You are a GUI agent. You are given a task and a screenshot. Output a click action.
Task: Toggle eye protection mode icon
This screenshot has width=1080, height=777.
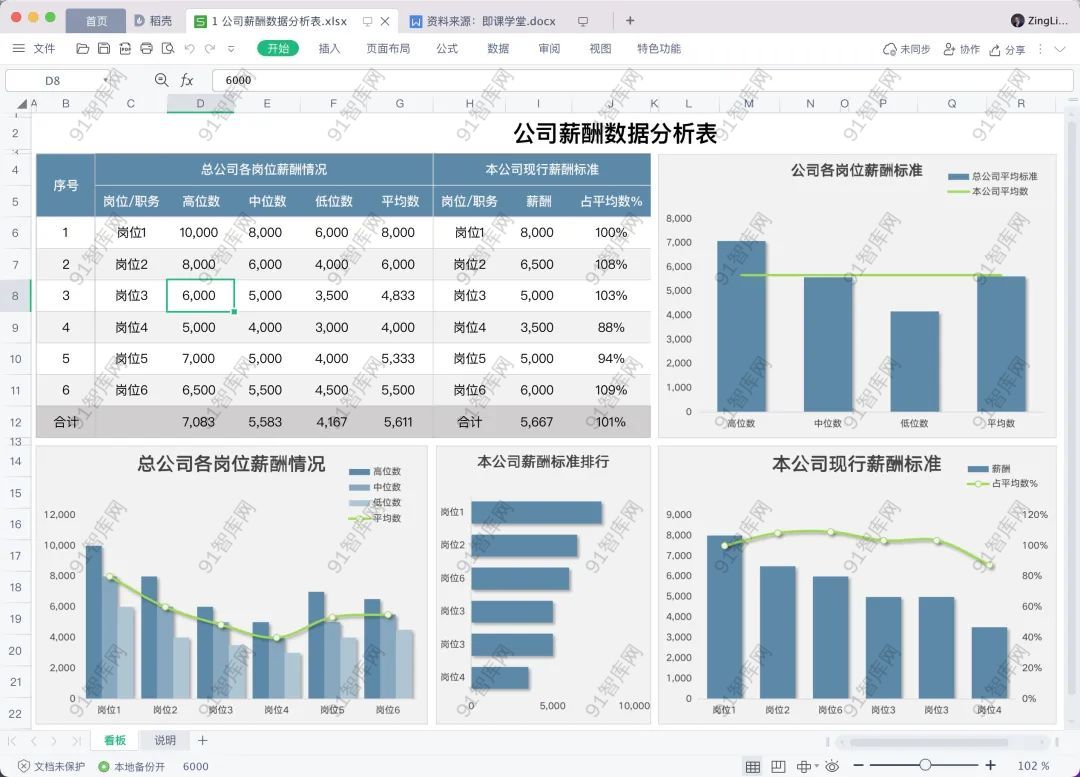coord(831,766)
